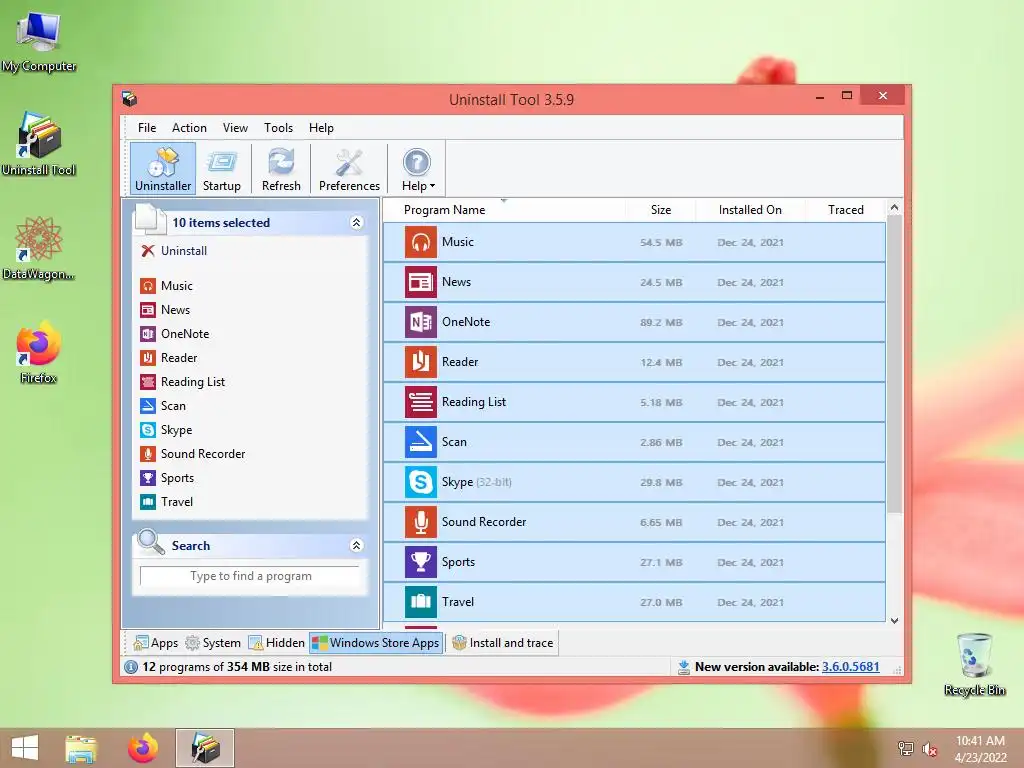This screenshot has width=1024, height=768.
Task: Click the program list scroll up arrow
Action: click(894, 208)
